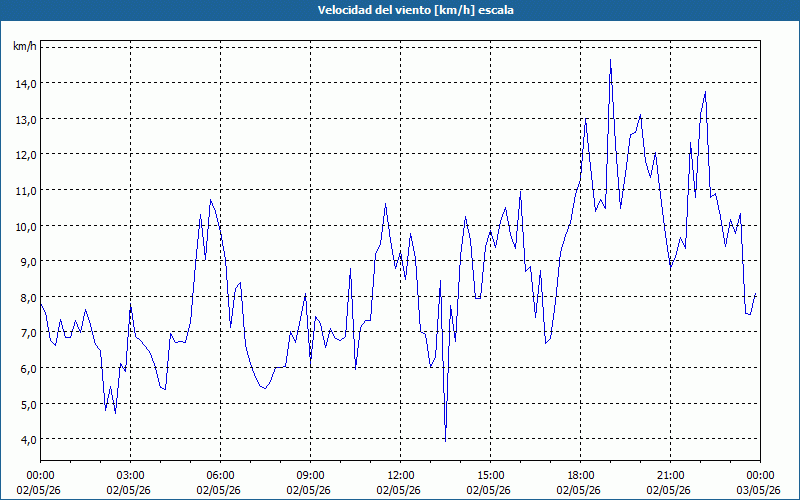Screen dimensions: 800x500
Task: Click the wind speed peak near 22:10
Action: tap(705, 92)
